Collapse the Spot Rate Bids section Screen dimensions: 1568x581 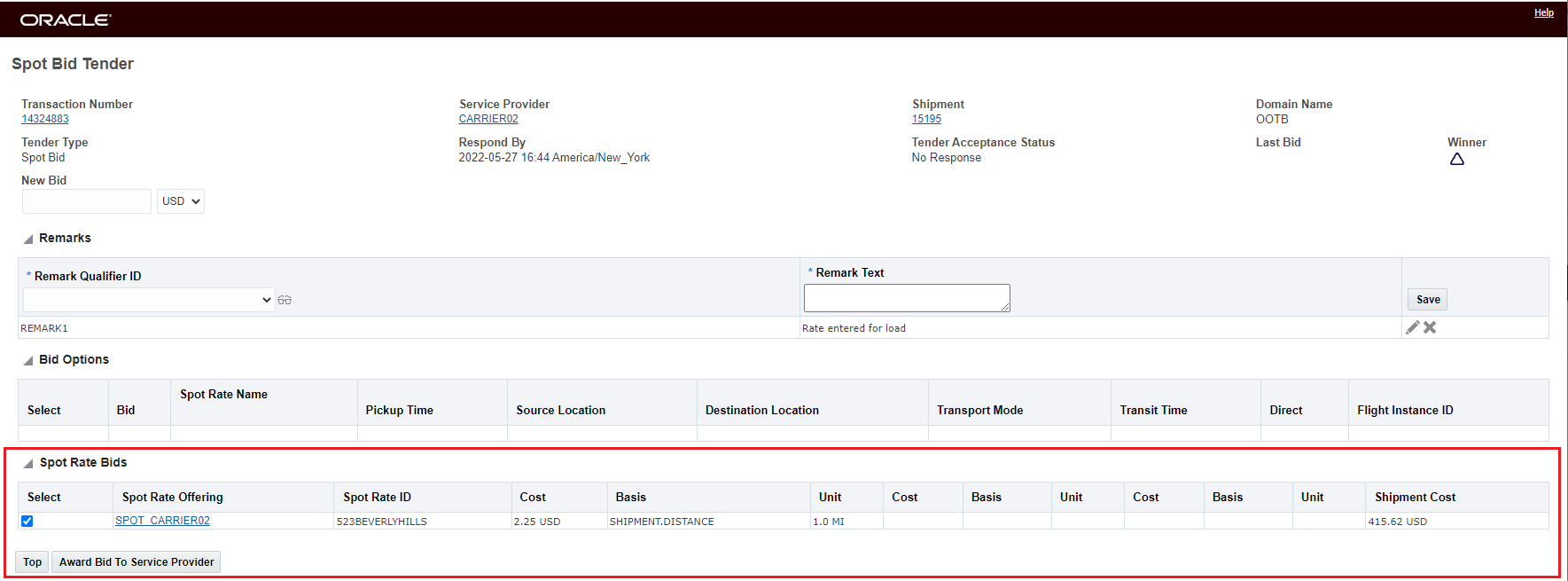28,463
